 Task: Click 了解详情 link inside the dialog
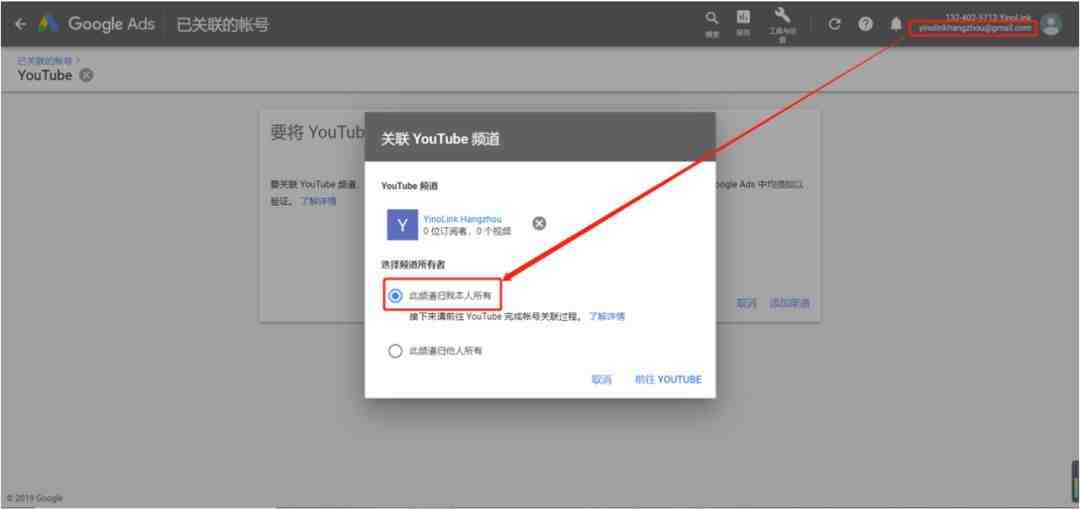click(607, 317)
